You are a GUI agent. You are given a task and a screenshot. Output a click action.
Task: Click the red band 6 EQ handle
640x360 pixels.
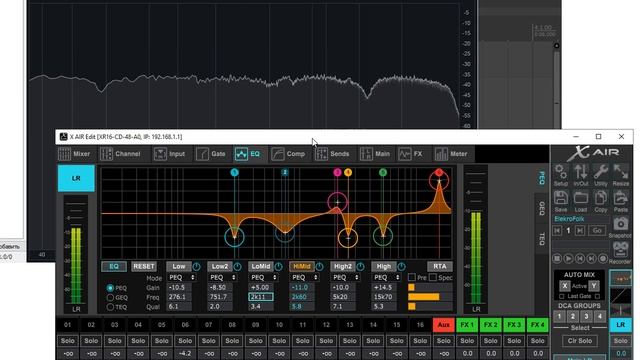(x=439, y=180)
